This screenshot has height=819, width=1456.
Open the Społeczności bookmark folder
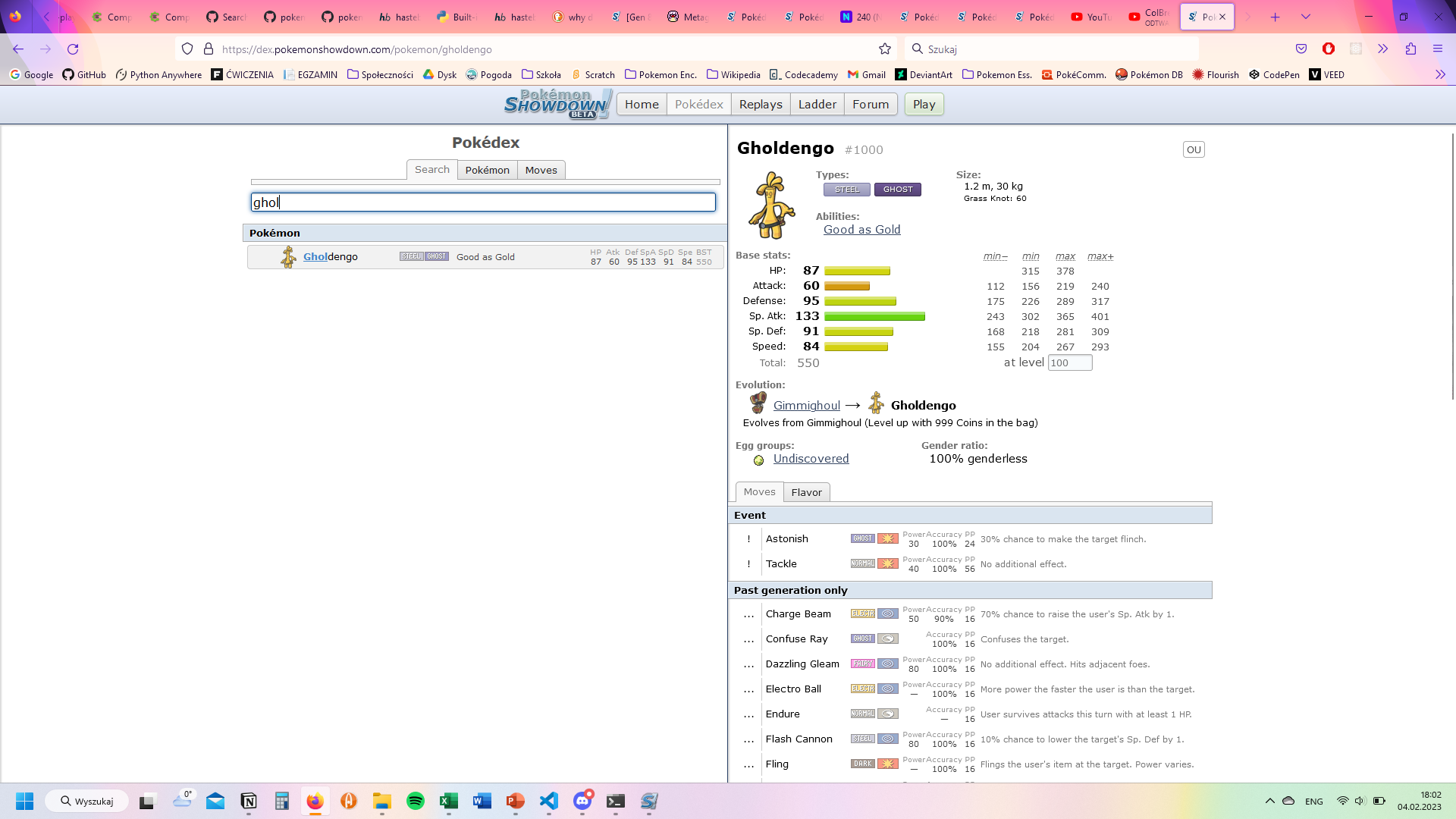(380, 74)
